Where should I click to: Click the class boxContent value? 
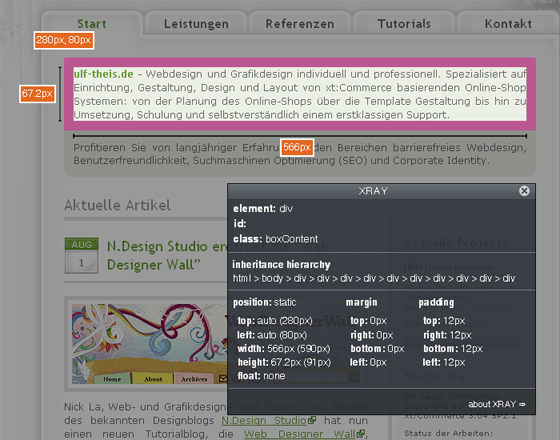(x=291, y=239)
